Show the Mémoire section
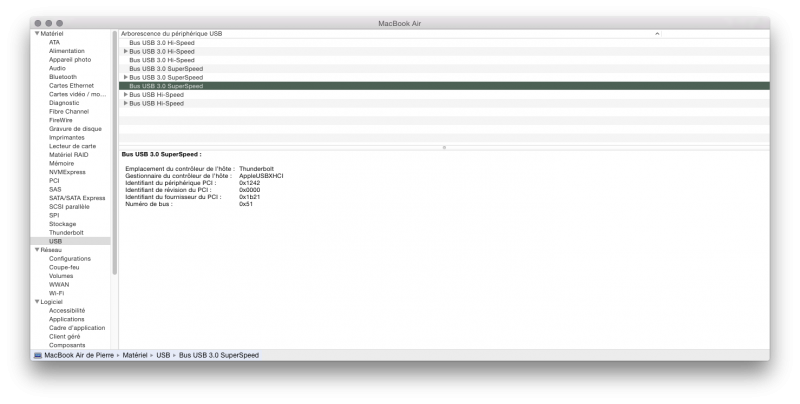This screenshot has width=800, height=404. [x=61, y=164]
